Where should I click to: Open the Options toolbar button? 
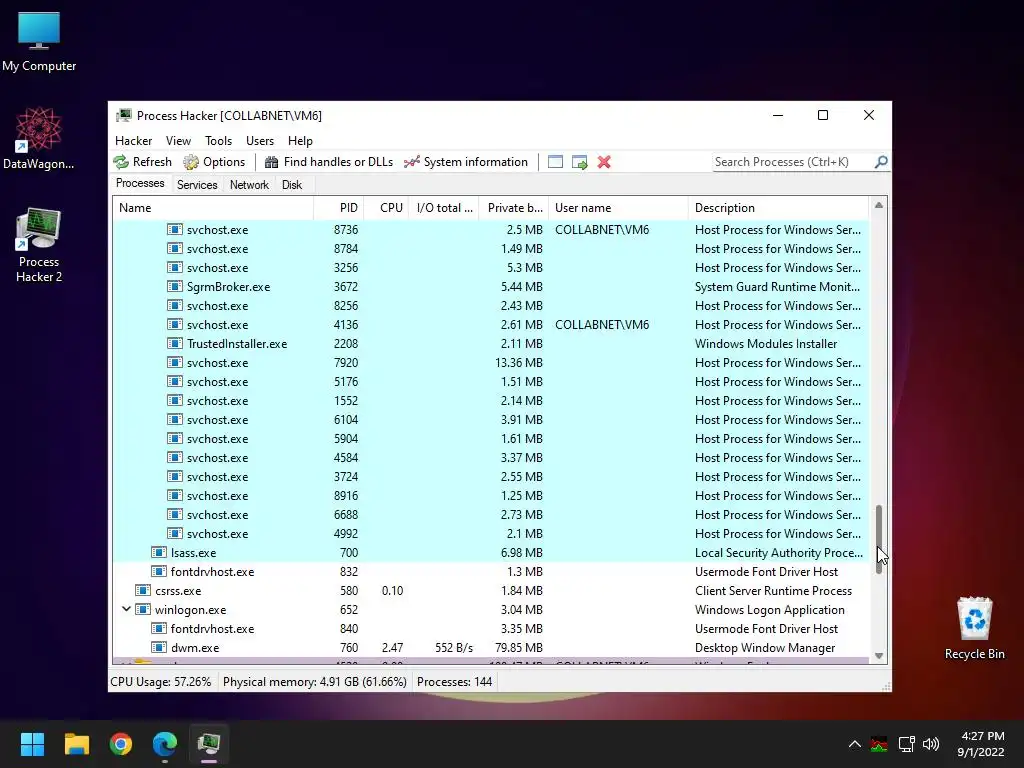click(214, 162)
